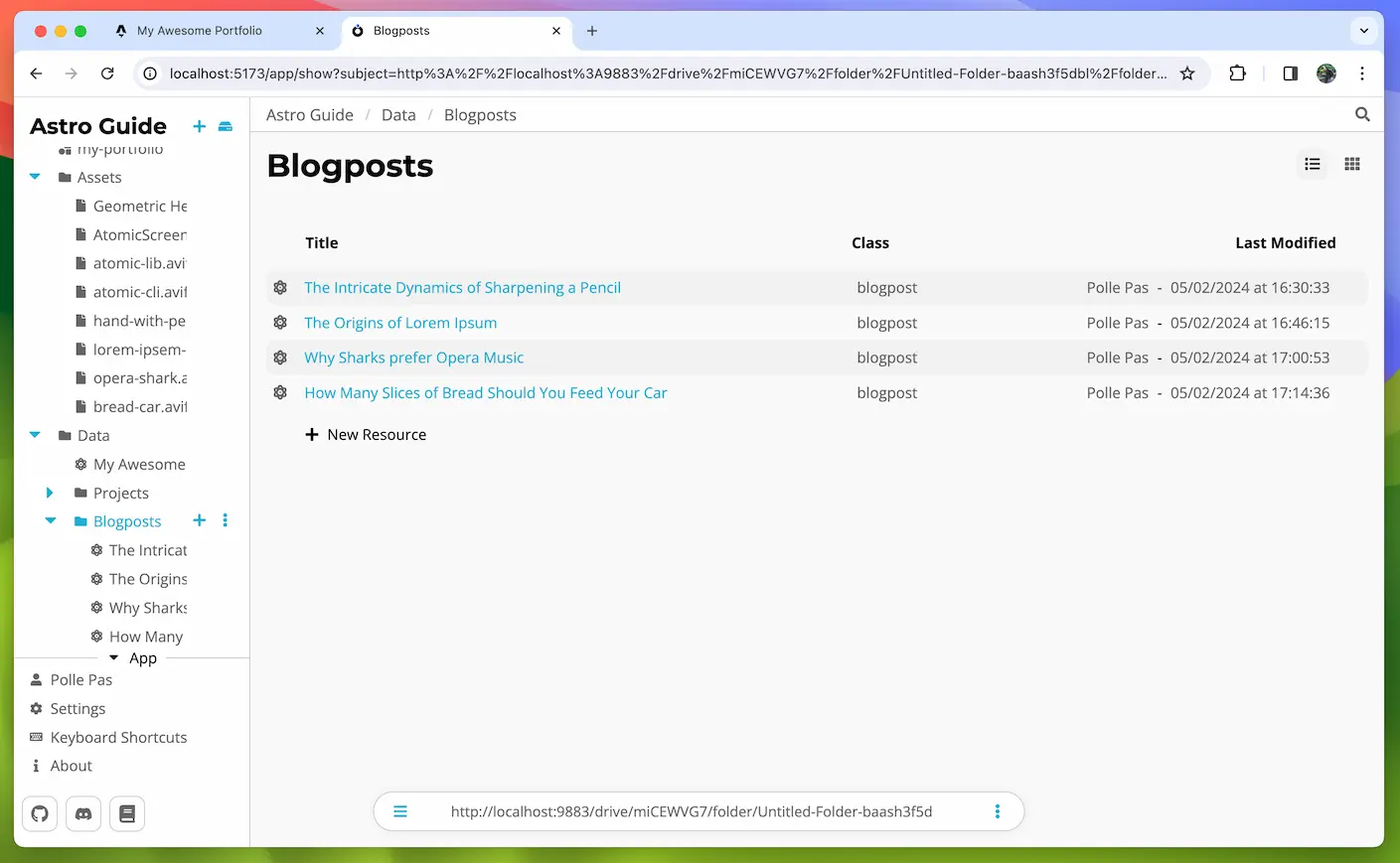Open Settings in the sidebar
Viewport: 1400px width, 863px height.
[x=78, y=709]
